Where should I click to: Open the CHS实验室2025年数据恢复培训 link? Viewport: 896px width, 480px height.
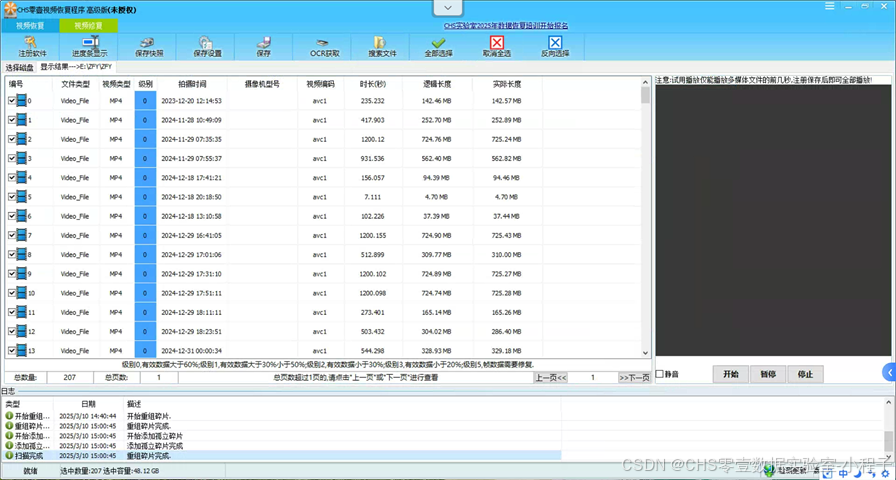pyautogui.click(x=506, y=26)
